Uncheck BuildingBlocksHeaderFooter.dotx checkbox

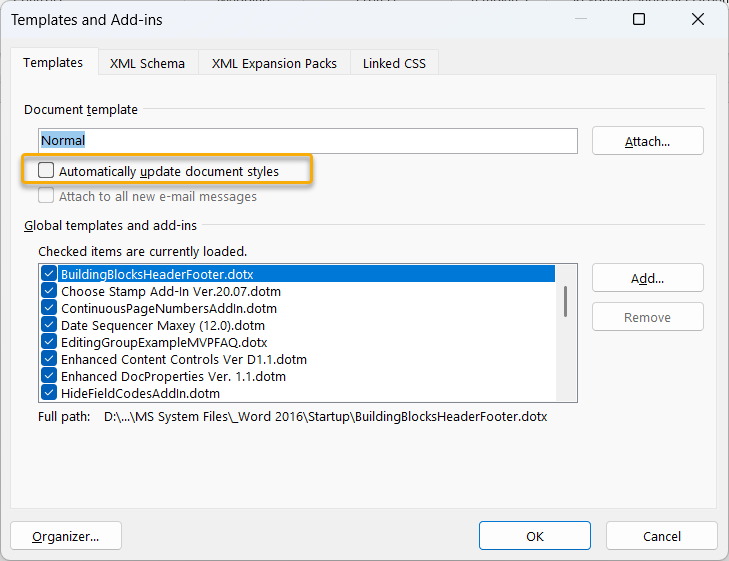point(49,274)
